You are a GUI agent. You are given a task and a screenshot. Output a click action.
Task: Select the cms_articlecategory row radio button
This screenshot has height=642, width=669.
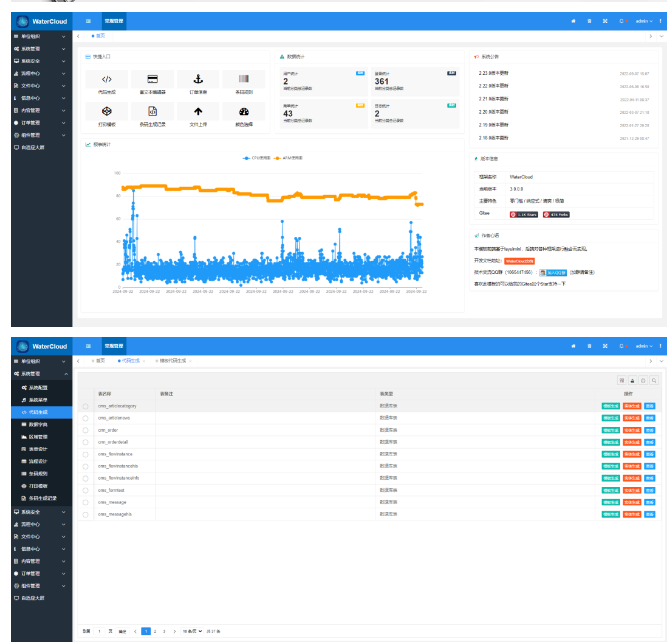(x=85, y=406)
